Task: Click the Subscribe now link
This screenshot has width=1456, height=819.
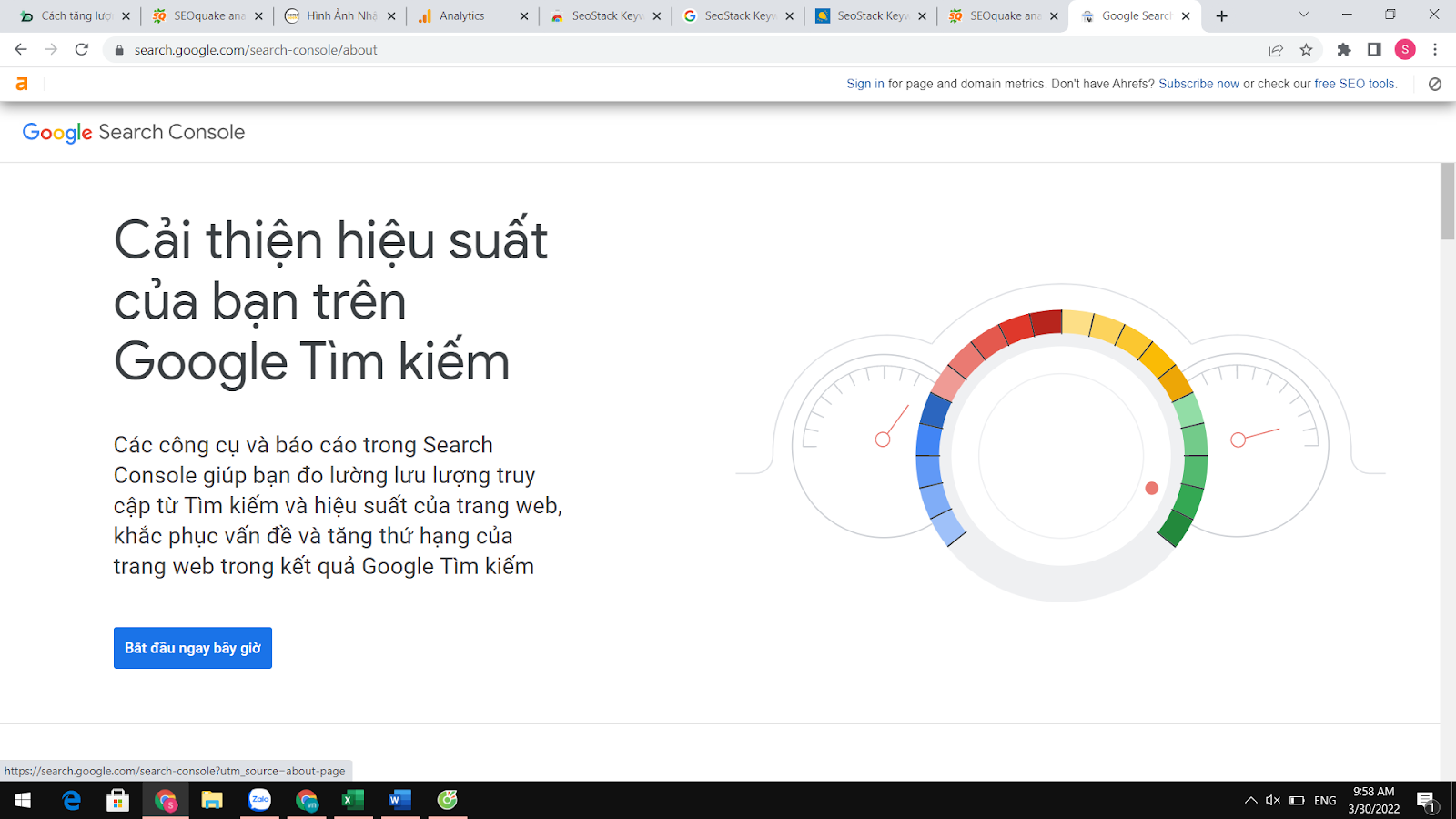Action: tap(1198, 84)
